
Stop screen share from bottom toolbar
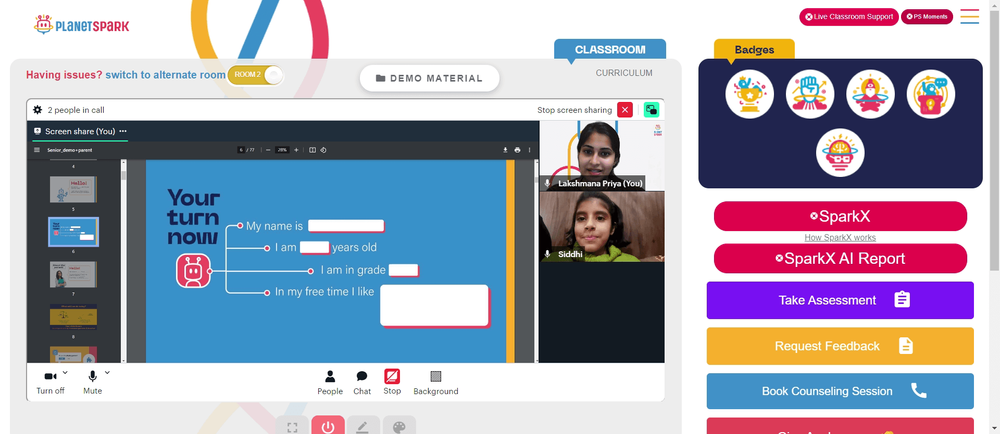point(392,382)
